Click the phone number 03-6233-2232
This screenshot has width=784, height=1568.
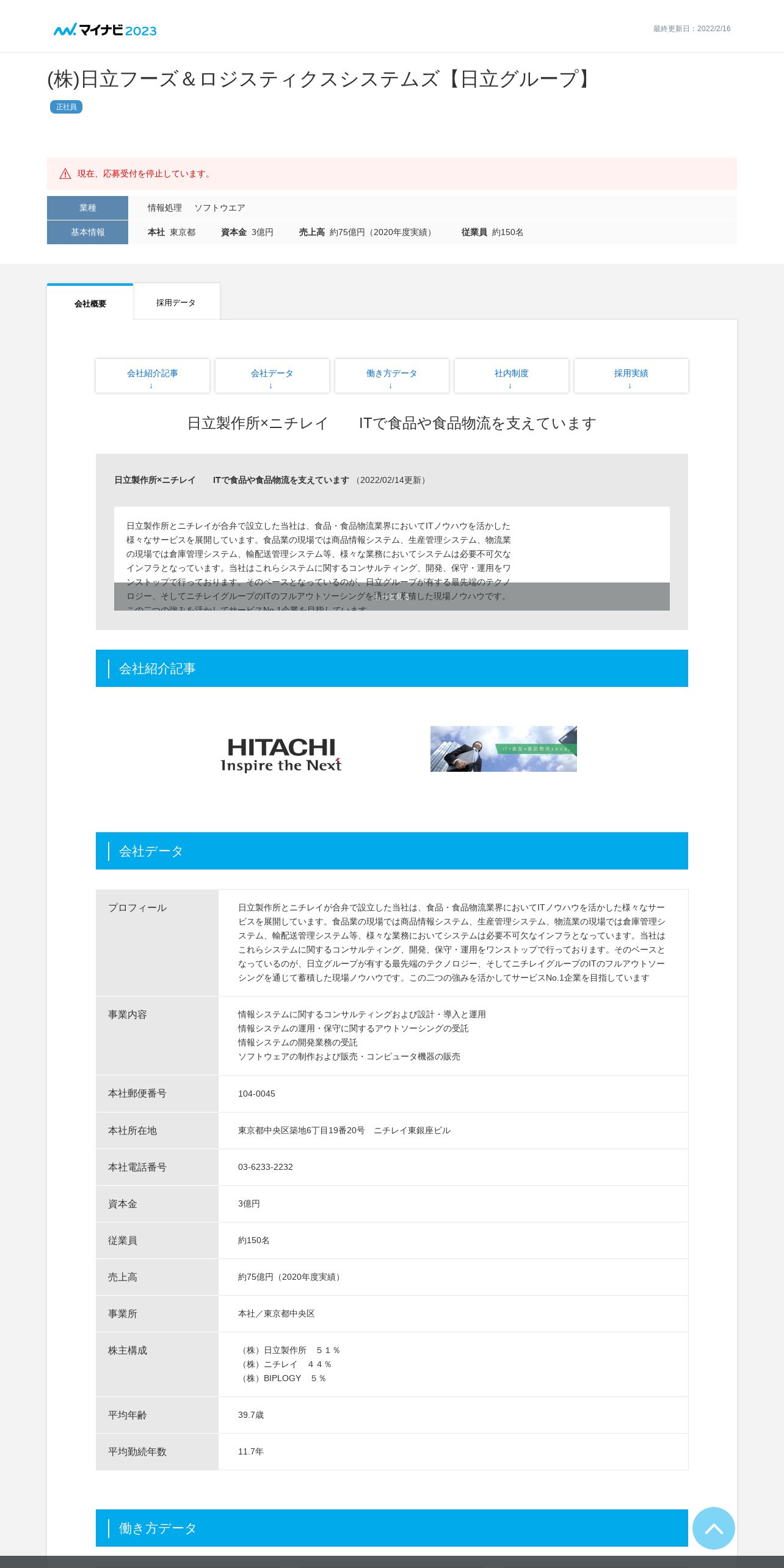pos(266,1167)
